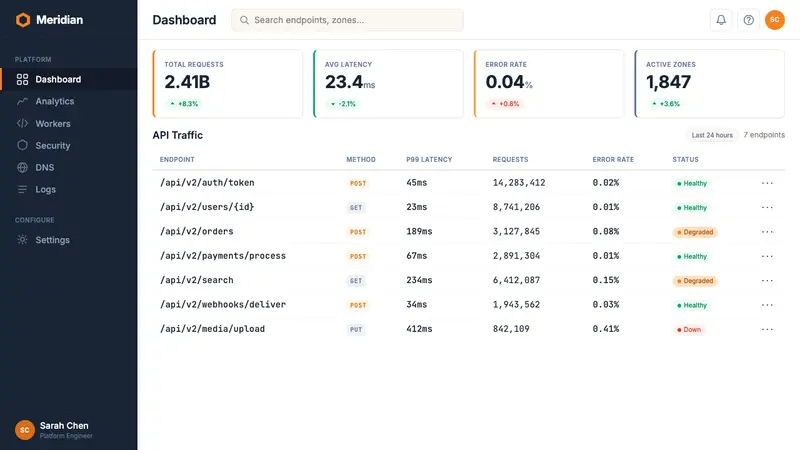Click Healthy badge on /api/v2/auth/token row
Screen dimensions: 800x450
[x=692, y=183]
